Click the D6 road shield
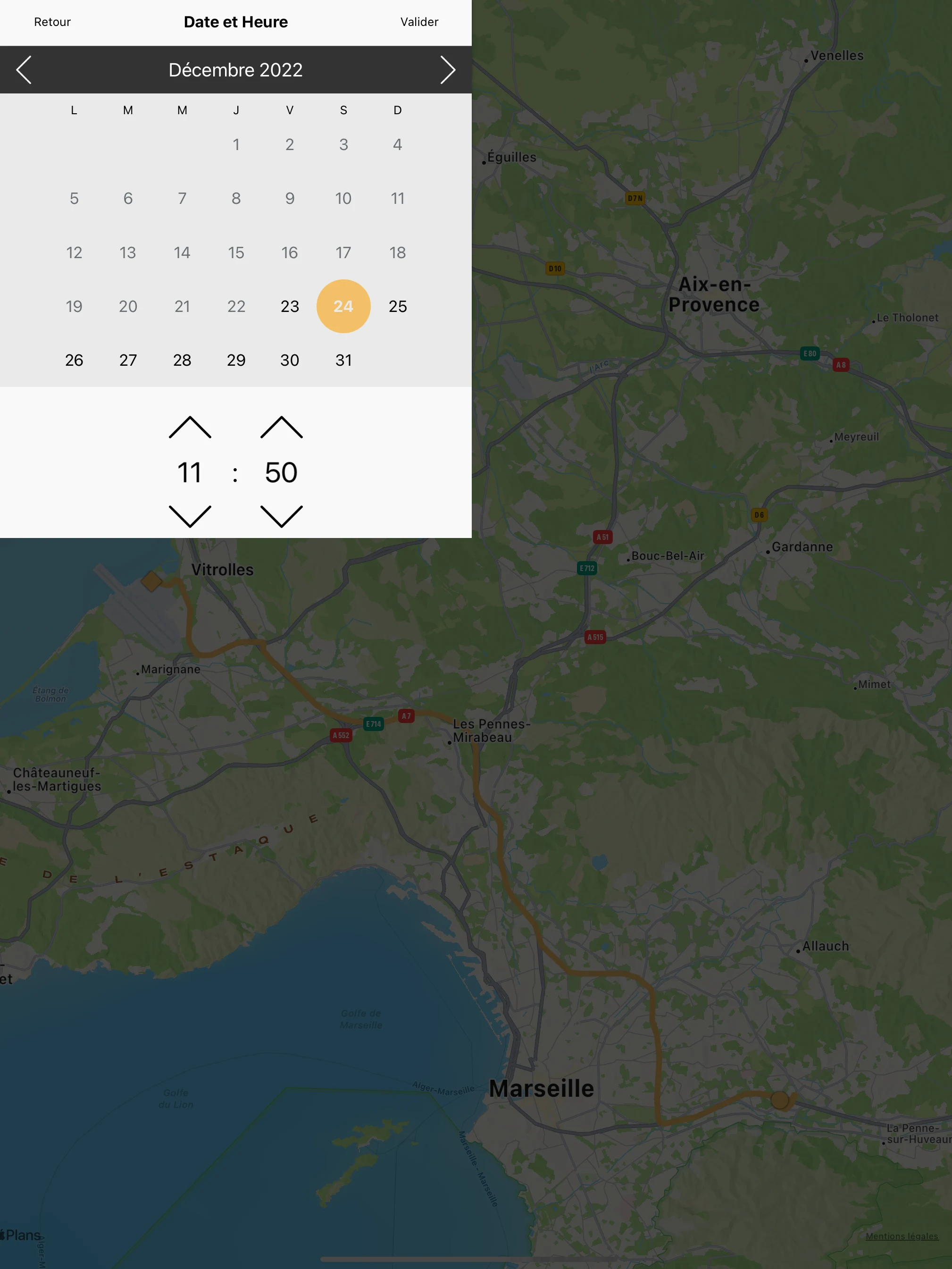This screenshot has height=1269, width=952. pyautogui.click(x=760, y=514)
